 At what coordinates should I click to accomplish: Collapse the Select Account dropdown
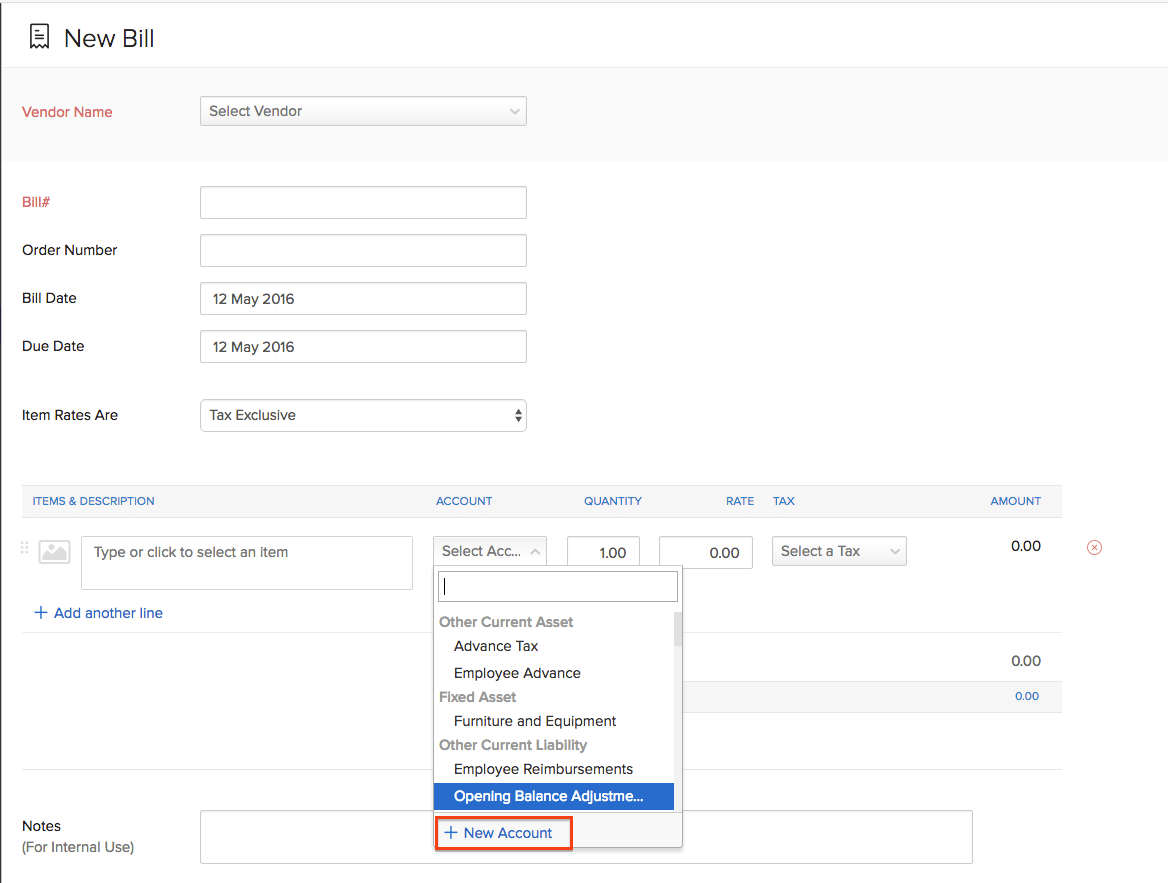coord(489,550)
